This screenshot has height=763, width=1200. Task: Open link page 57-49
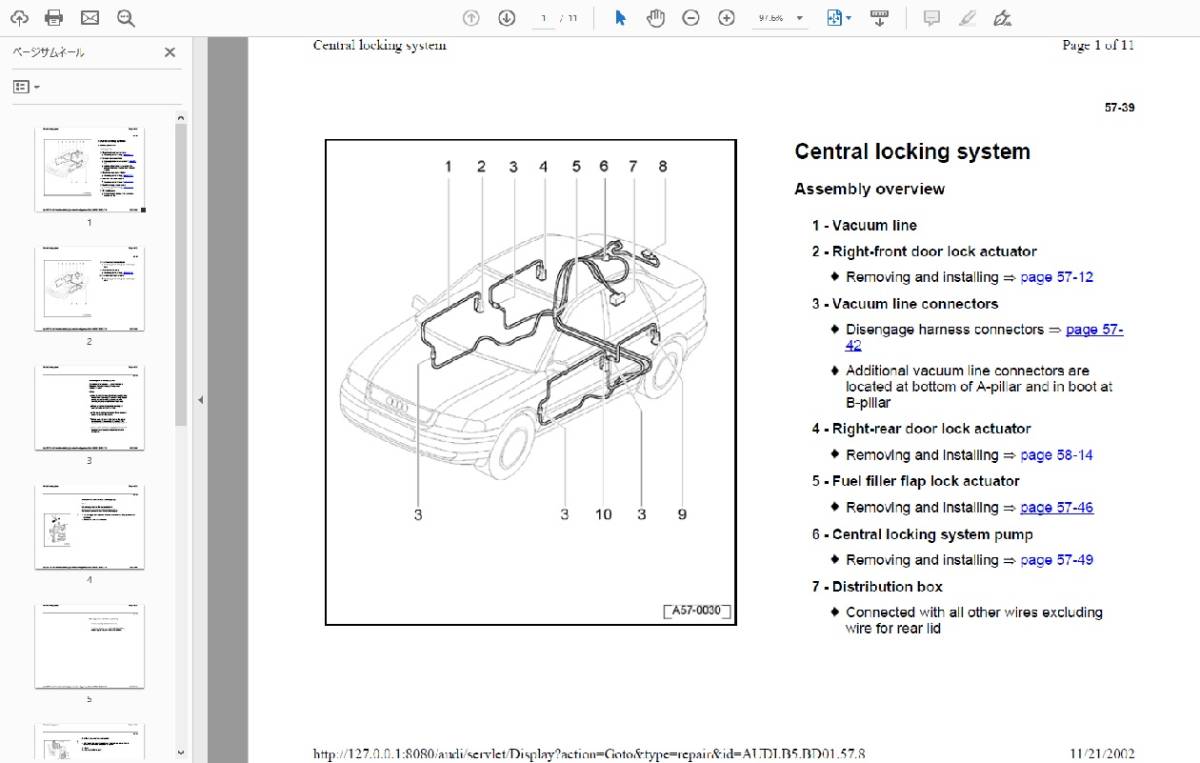tap(1056, 560)
